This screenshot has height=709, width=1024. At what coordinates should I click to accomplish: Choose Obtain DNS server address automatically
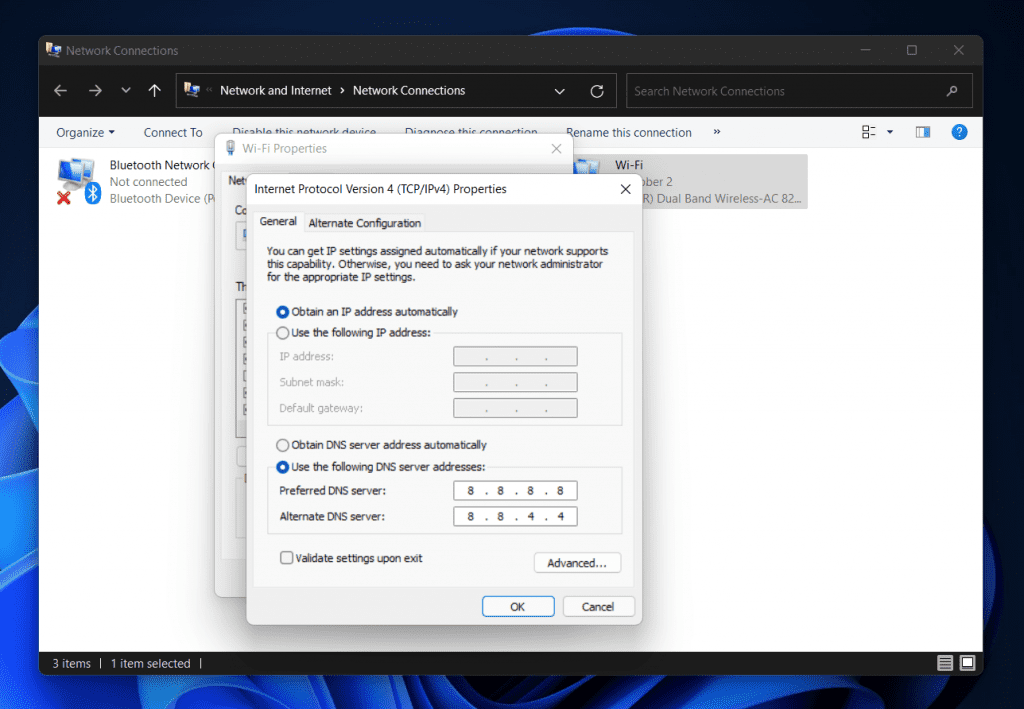coord(283,445)
